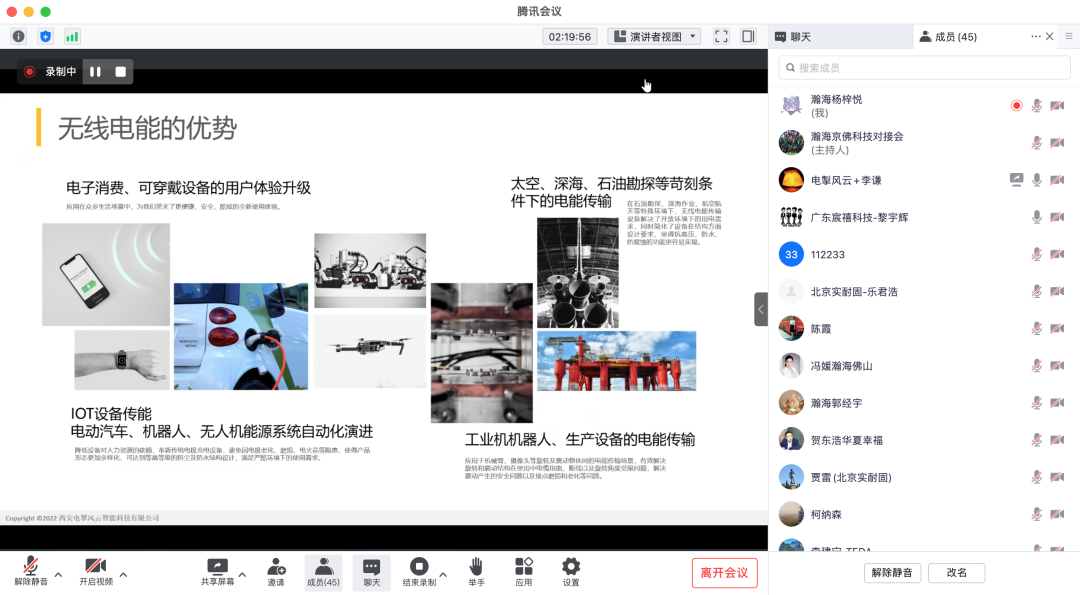Image resolution: width=1080 pixels, height=595 pixels.
Task: Enter fullscreen mode via the fullscreen icon
Action: pyautogui.click(x=721, y=36)
